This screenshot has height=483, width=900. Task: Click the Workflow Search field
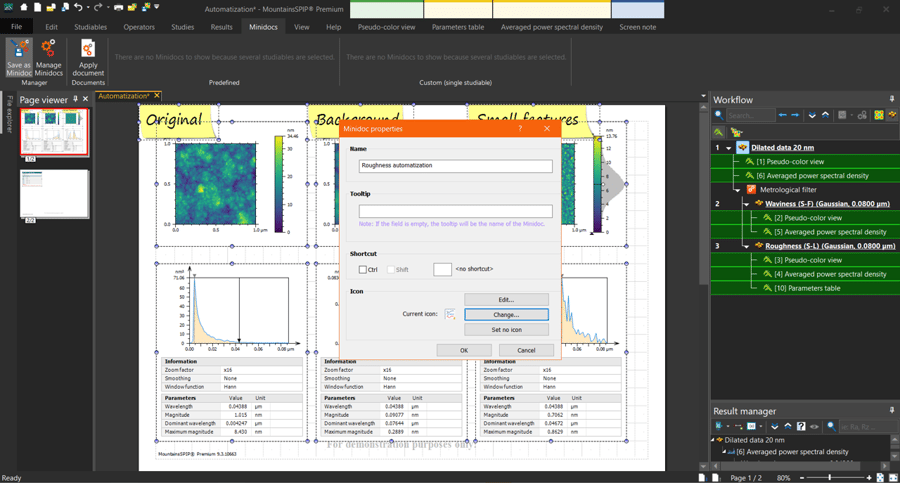pos(750,115)
